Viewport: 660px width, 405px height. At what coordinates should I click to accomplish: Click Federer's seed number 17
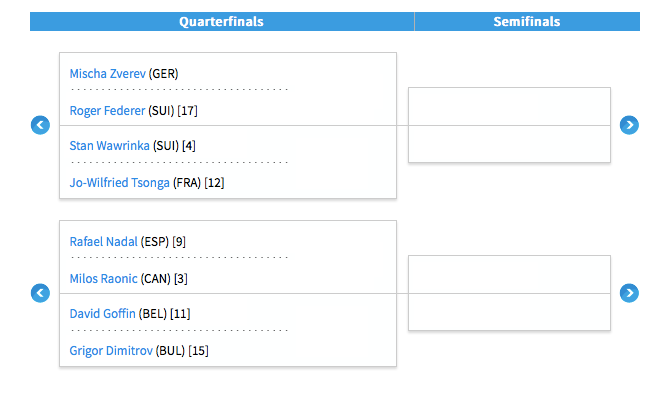click(187, 111)
